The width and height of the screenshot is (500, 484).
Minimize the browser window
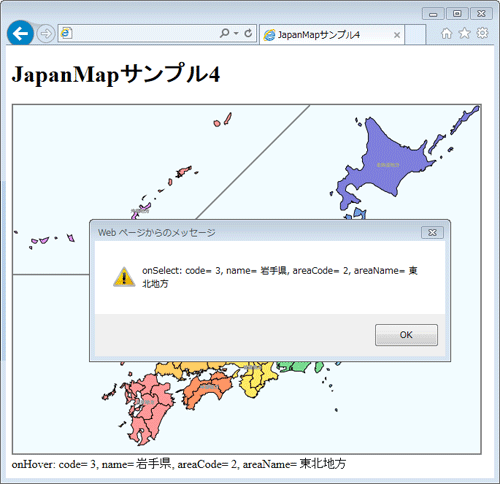(433, 14)
